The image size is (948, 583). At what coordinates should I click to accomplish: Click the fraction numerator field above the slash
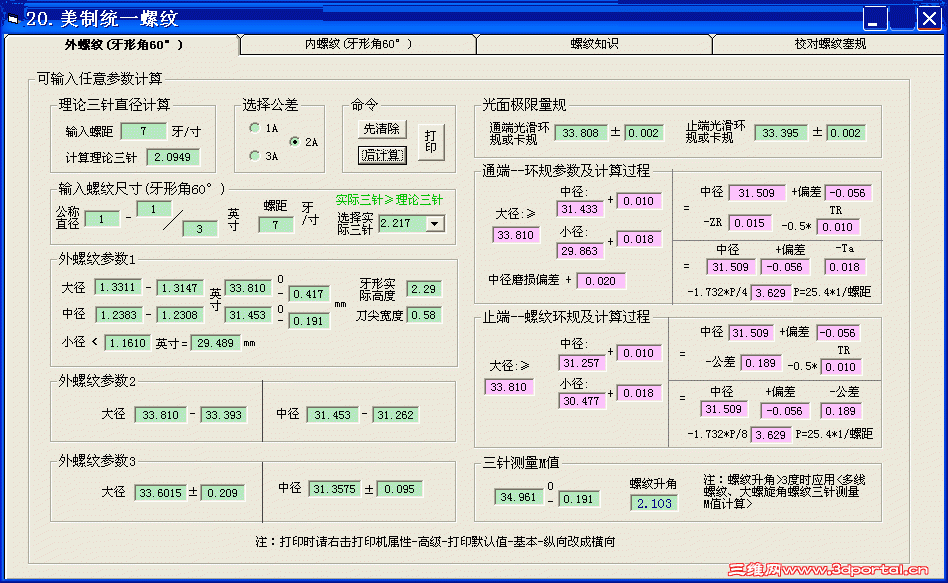pos(154,209)
